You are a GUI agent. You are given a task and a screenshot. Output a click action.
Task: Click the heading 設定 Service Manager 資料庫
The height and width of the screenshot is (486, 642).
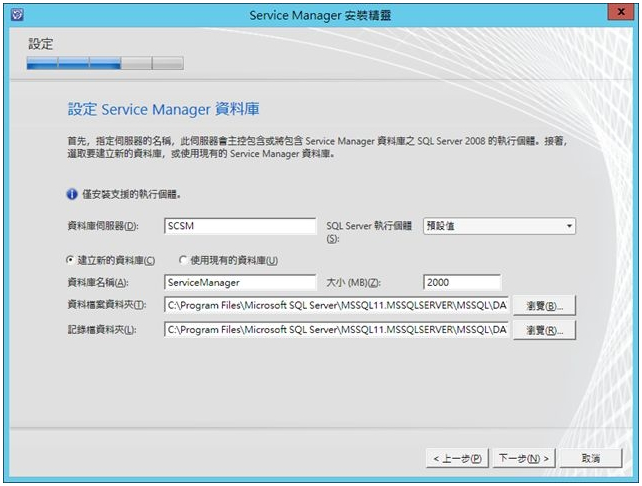point(163,109)
